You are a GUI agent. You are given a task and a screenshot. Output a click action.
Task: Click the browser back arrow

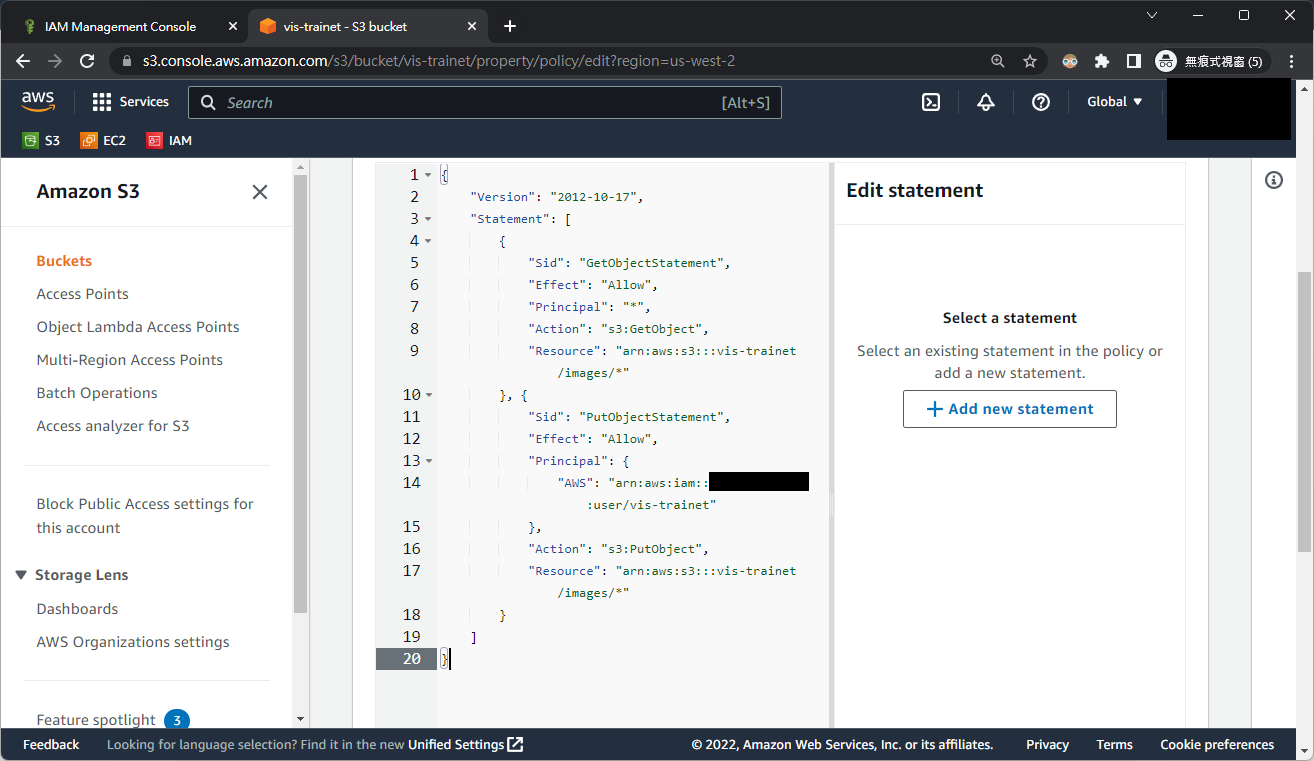23,61
